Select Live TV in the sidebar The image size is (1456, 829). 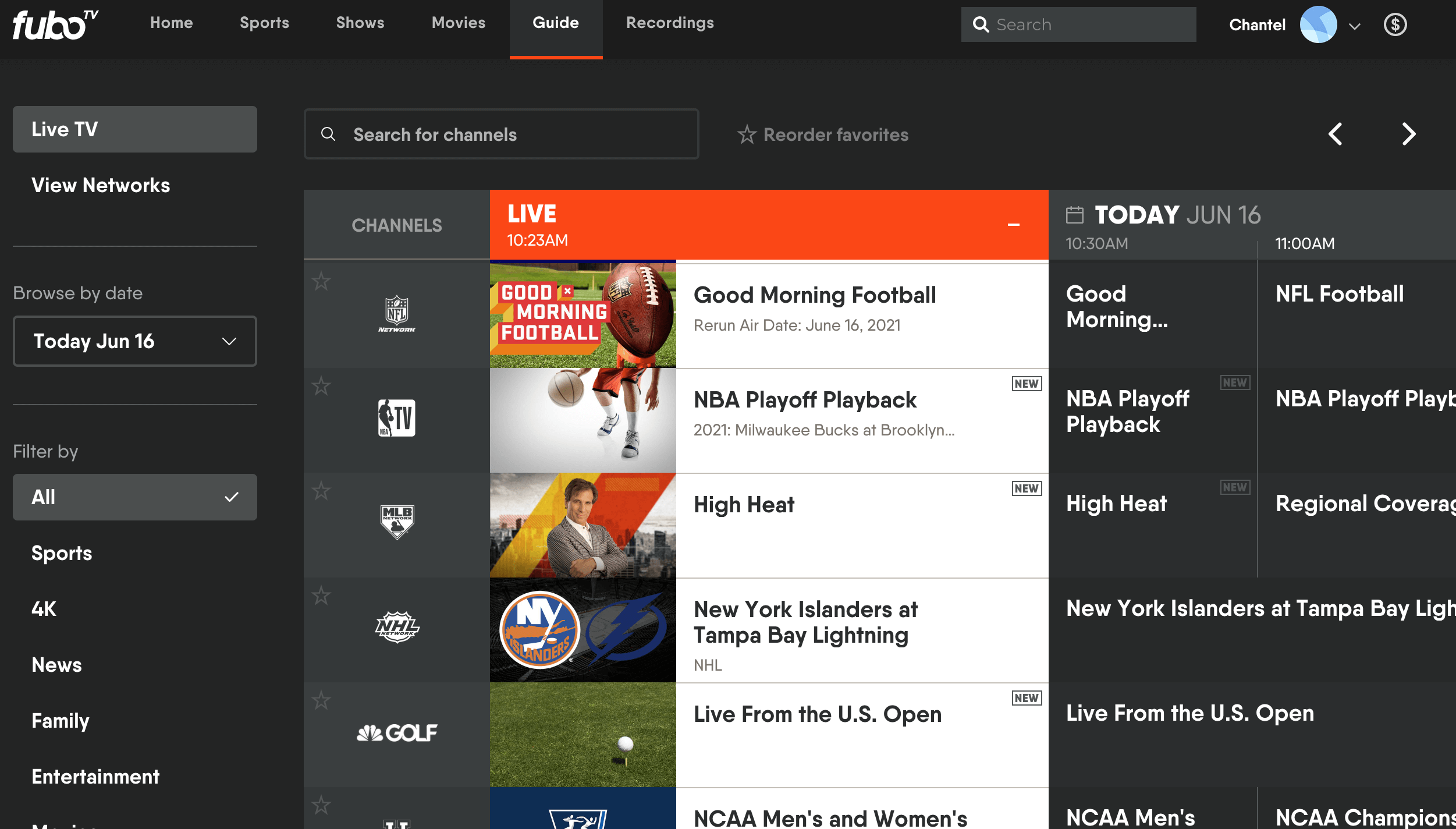pos(135,129)
